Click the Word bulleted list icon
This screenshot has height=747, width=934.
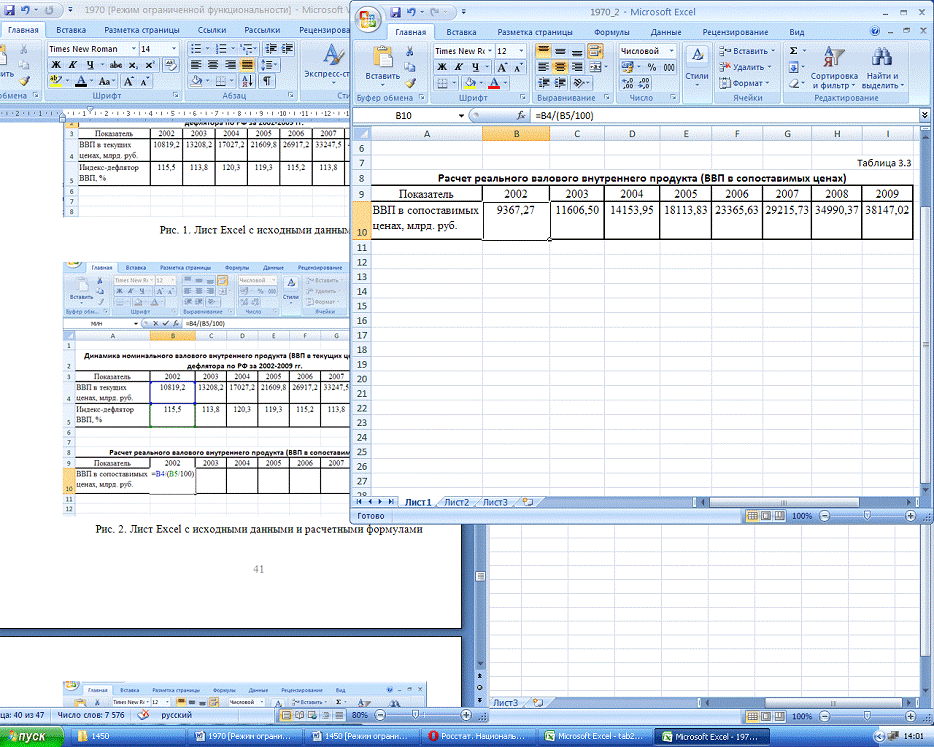(196, 49)
